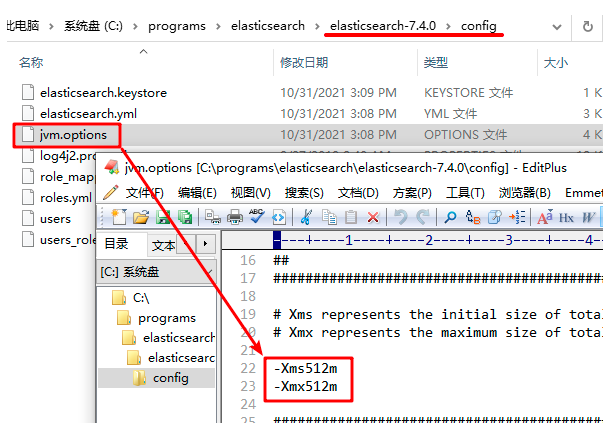The height and width of the screenshot is (423, 603).
Task: Open the 文档(D) menu
Action: (x=358, y=193)
